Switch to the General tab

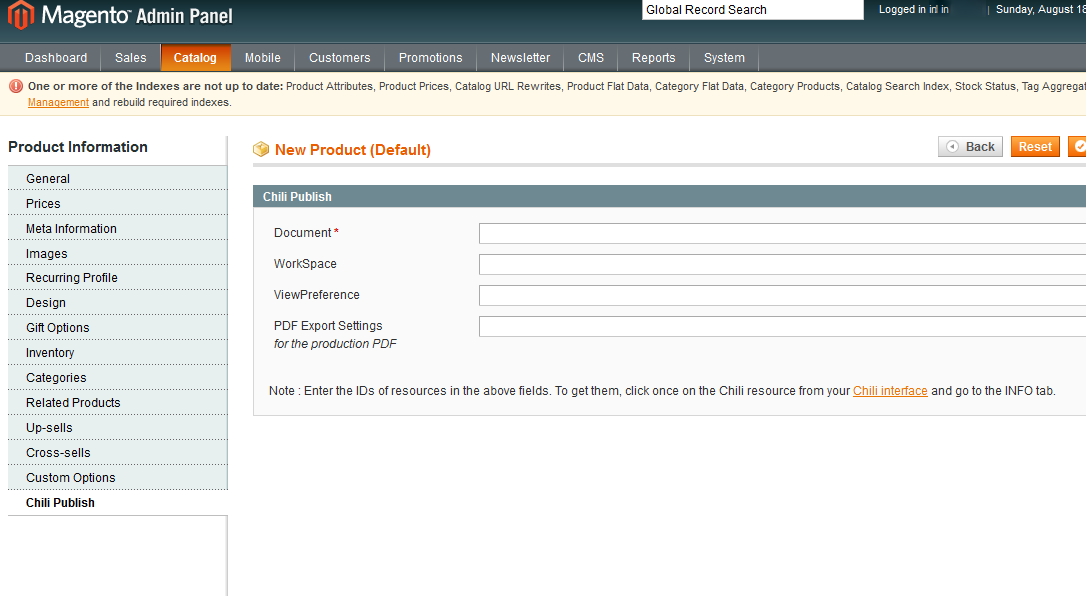click(118, 179)
